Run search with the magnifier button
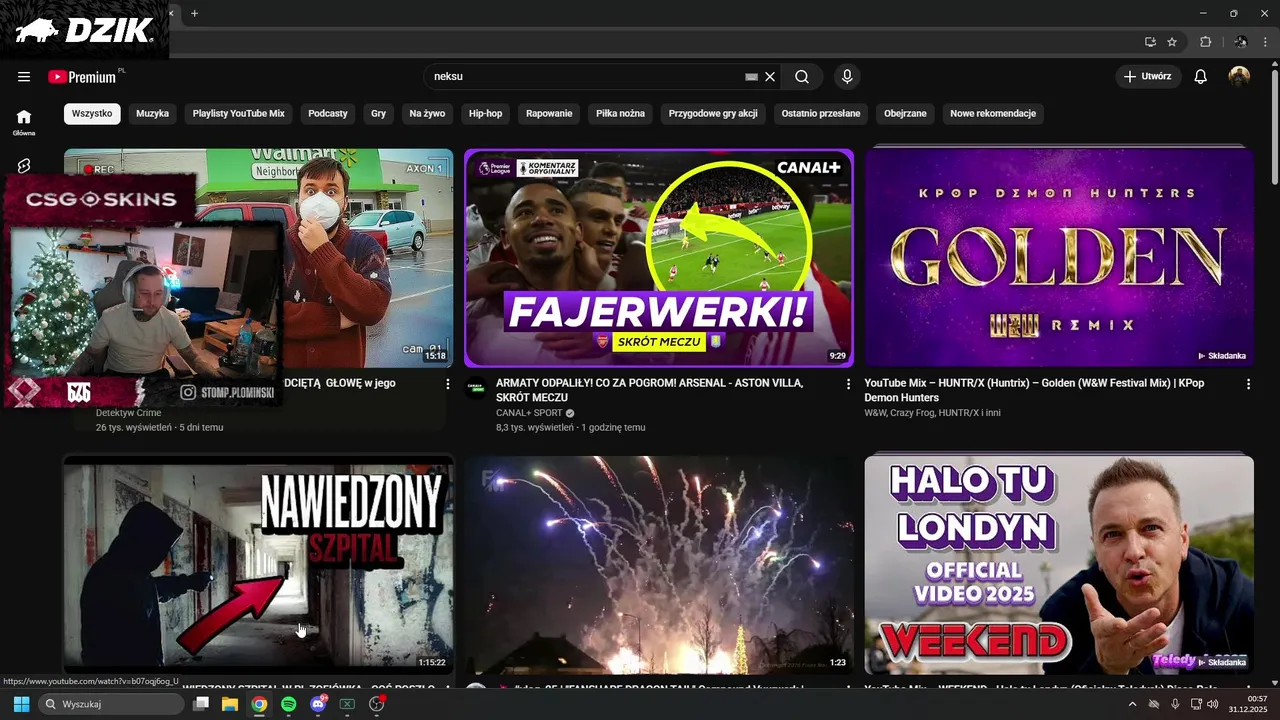 pos(802,77)
